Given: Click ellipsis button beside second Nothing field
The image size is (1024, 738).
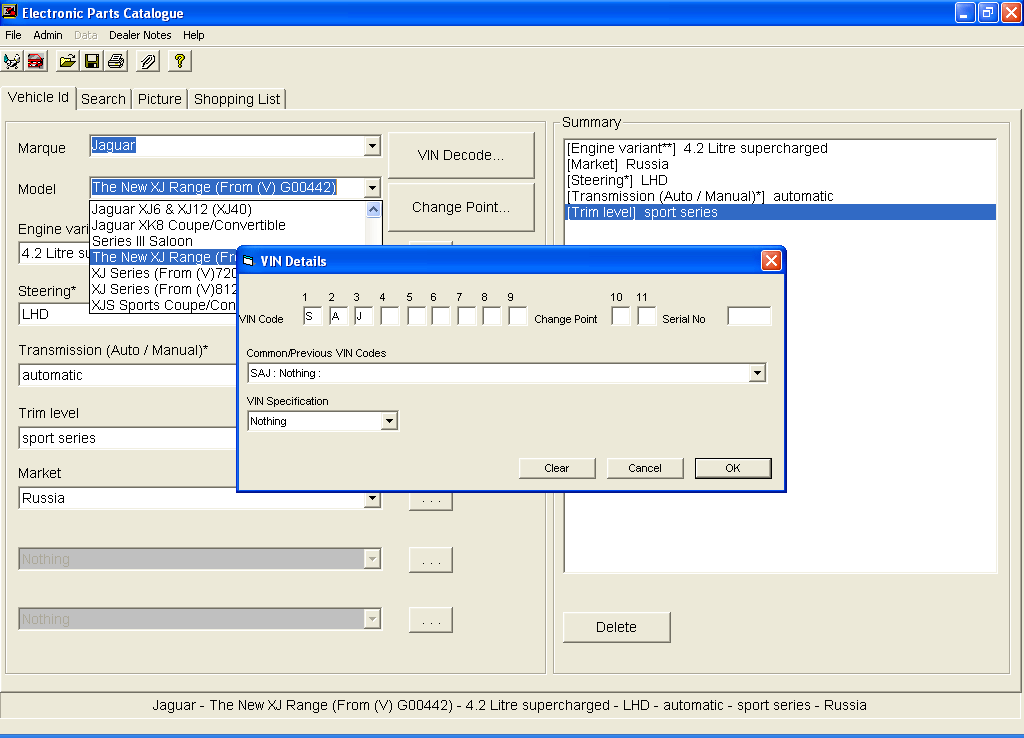Looking at the screenshot, I should [x=431, y=620].
